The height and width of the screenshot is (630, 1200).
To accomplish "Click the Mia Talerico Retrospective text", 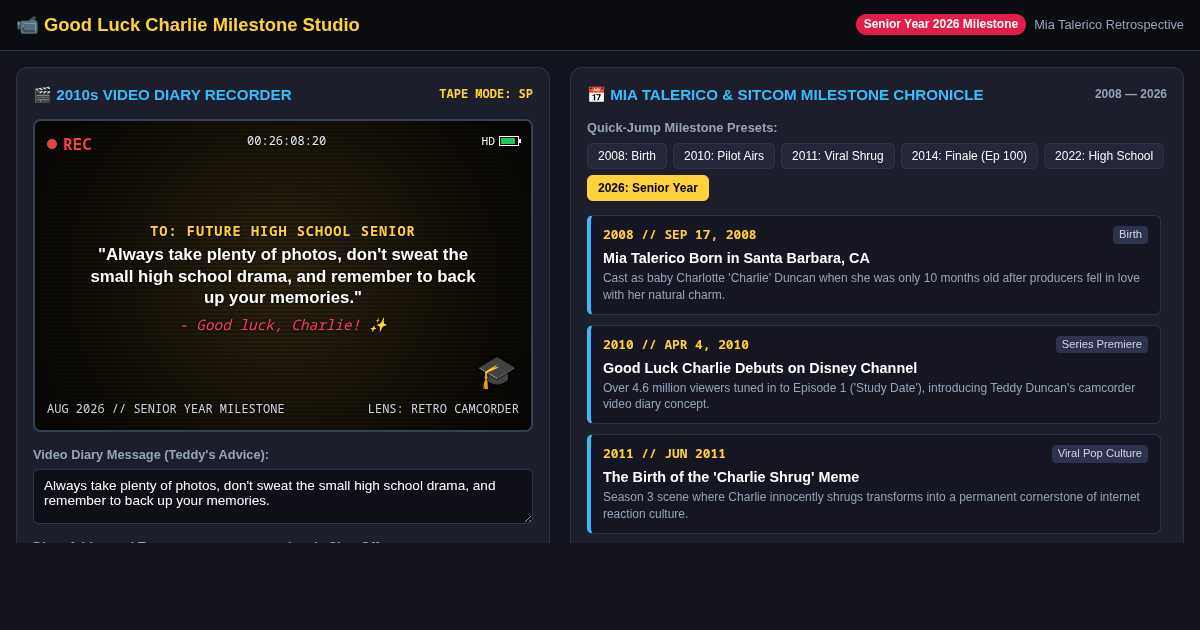I will click(1109, 25).
